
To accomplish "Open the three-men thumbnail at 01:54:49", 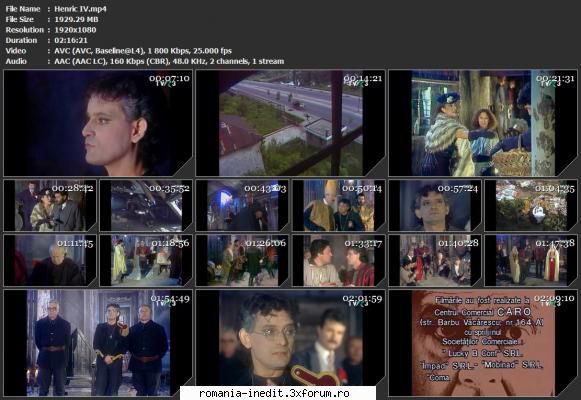I will click(98, 343).
